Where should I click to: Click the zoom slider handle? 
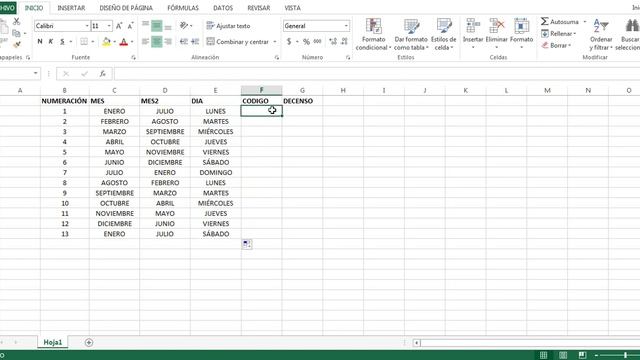[x=625, y=355]
